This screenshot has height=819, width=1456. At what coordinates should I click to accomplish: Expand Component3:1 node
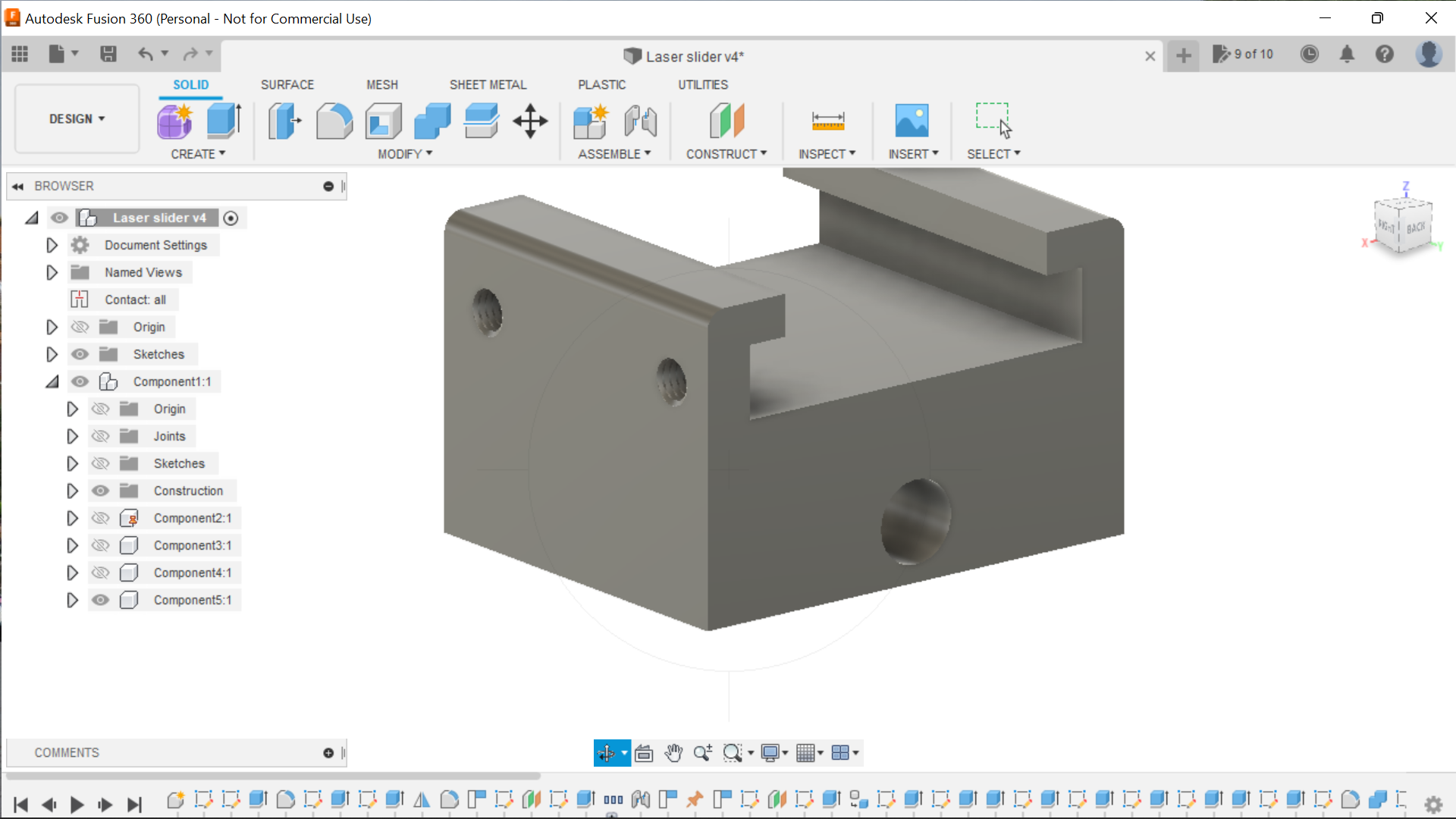pos(72,545)
